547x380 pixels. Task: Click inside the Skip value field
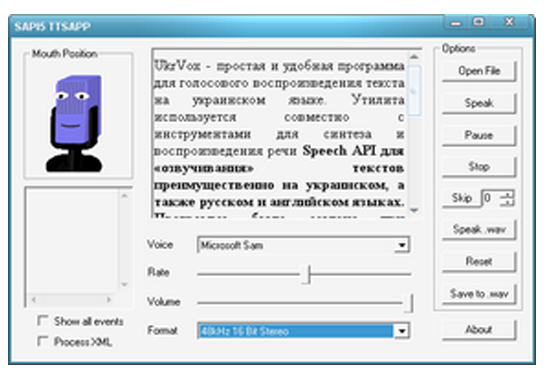pyautogui.click(x=490, y=198)
